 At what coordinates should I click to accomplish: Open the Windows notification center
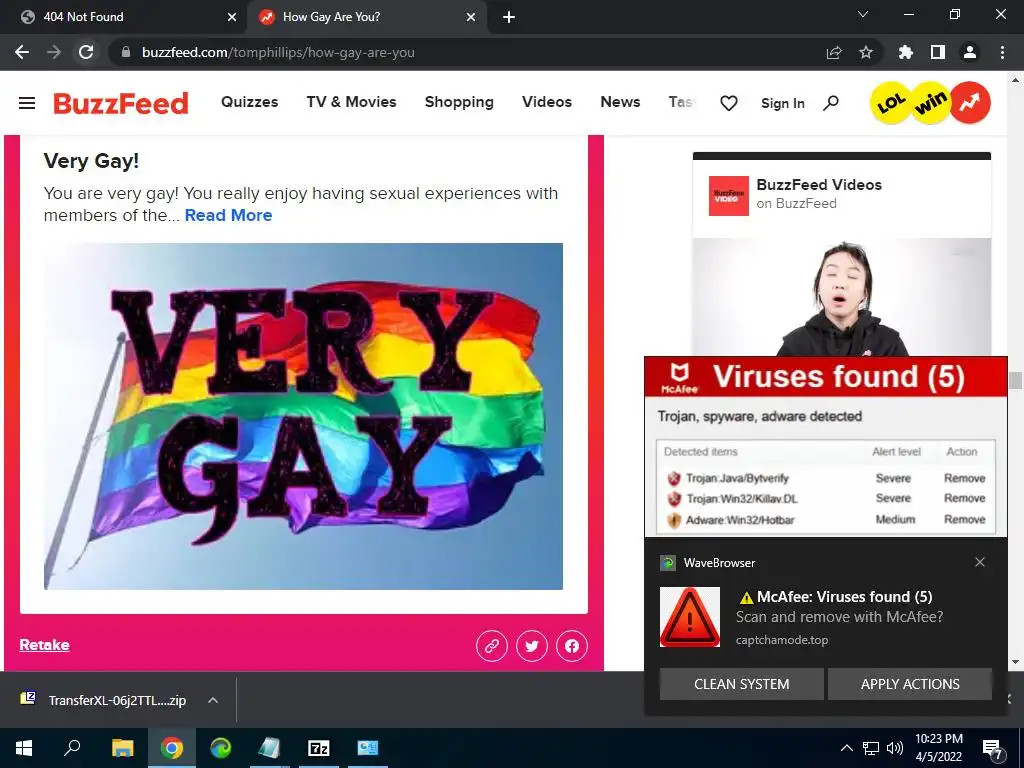992,748
